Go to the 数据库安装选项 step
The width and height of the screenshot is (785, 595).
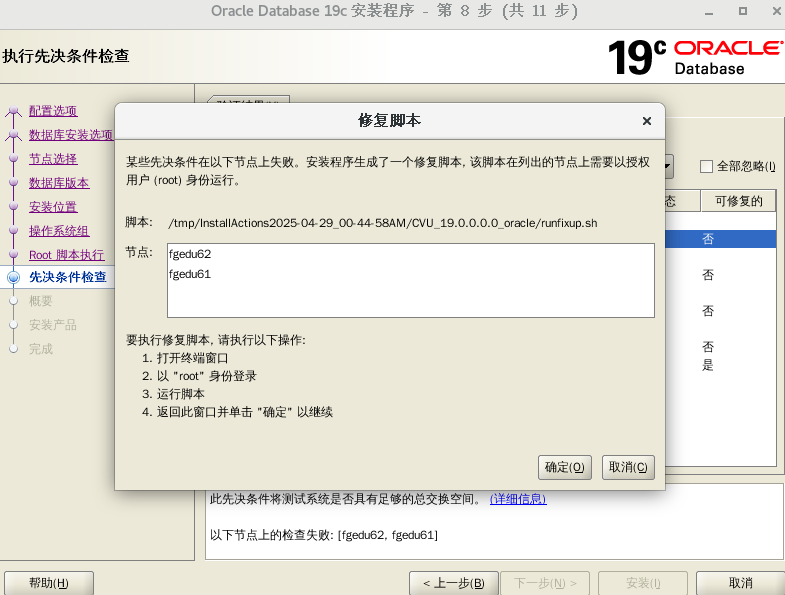pos(71,135)
